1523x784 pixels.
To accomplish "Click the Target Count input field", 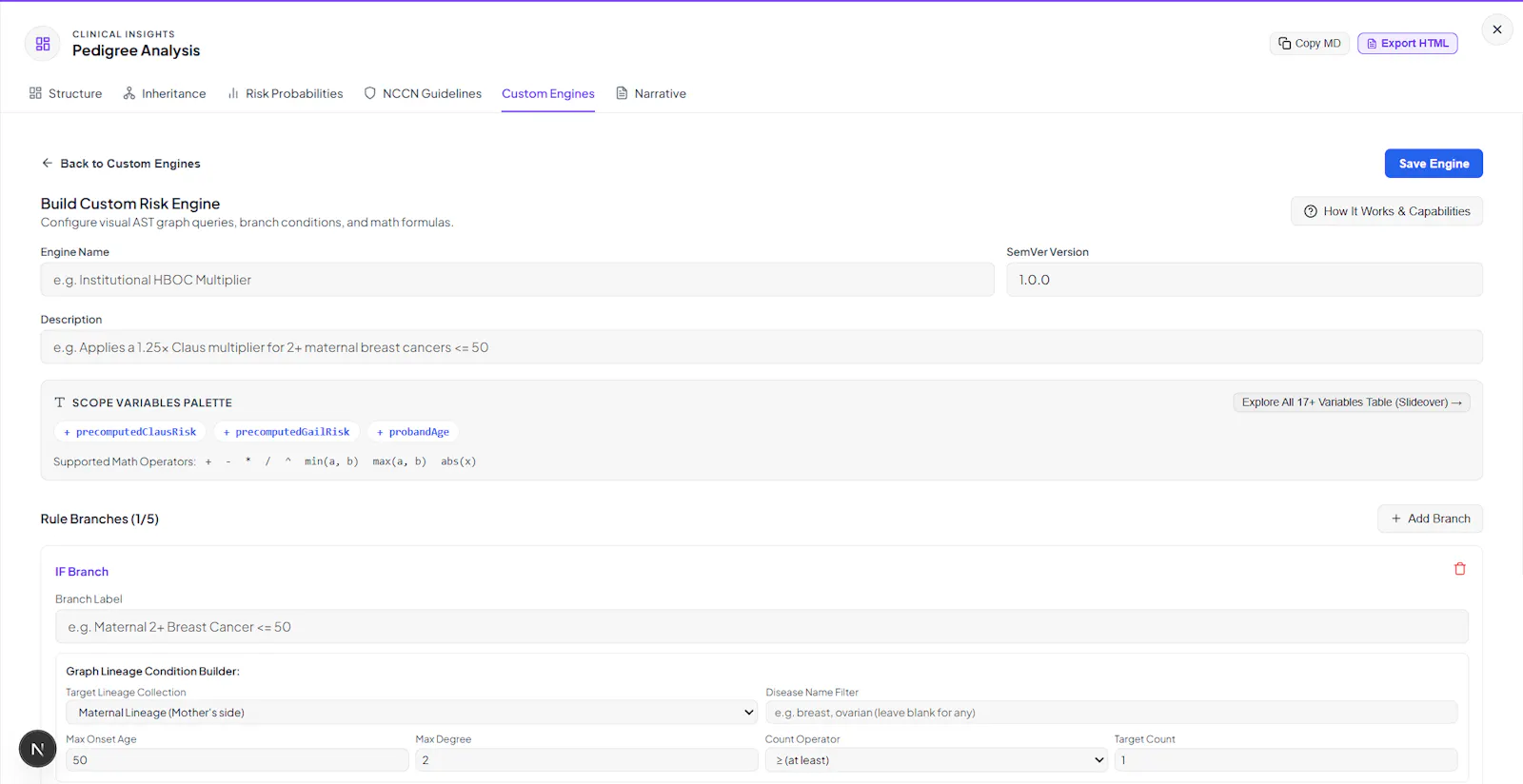I will pos(1286,760).
